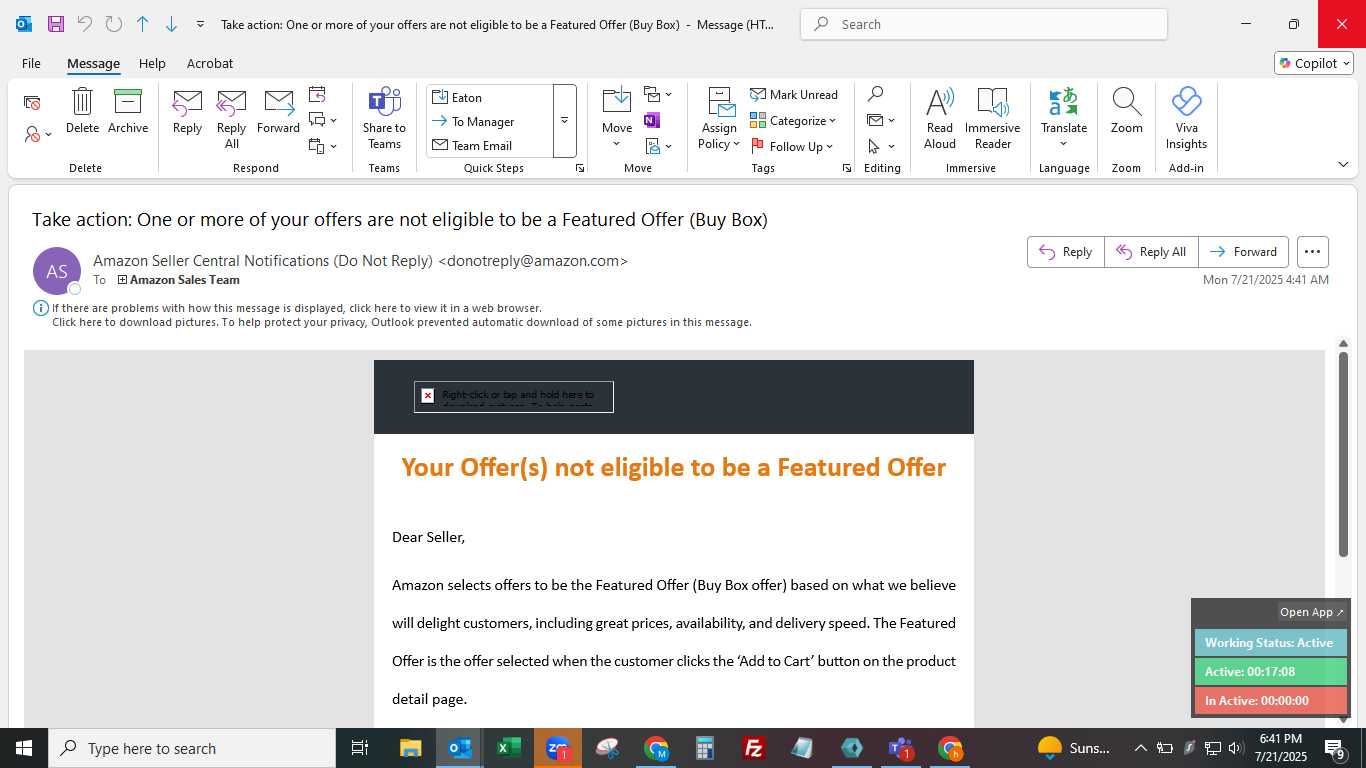The height and width of the screenshot is (768, 1366).
Task: Open Microsoft Teams from the taskbar
Action: tap(901, 748)
